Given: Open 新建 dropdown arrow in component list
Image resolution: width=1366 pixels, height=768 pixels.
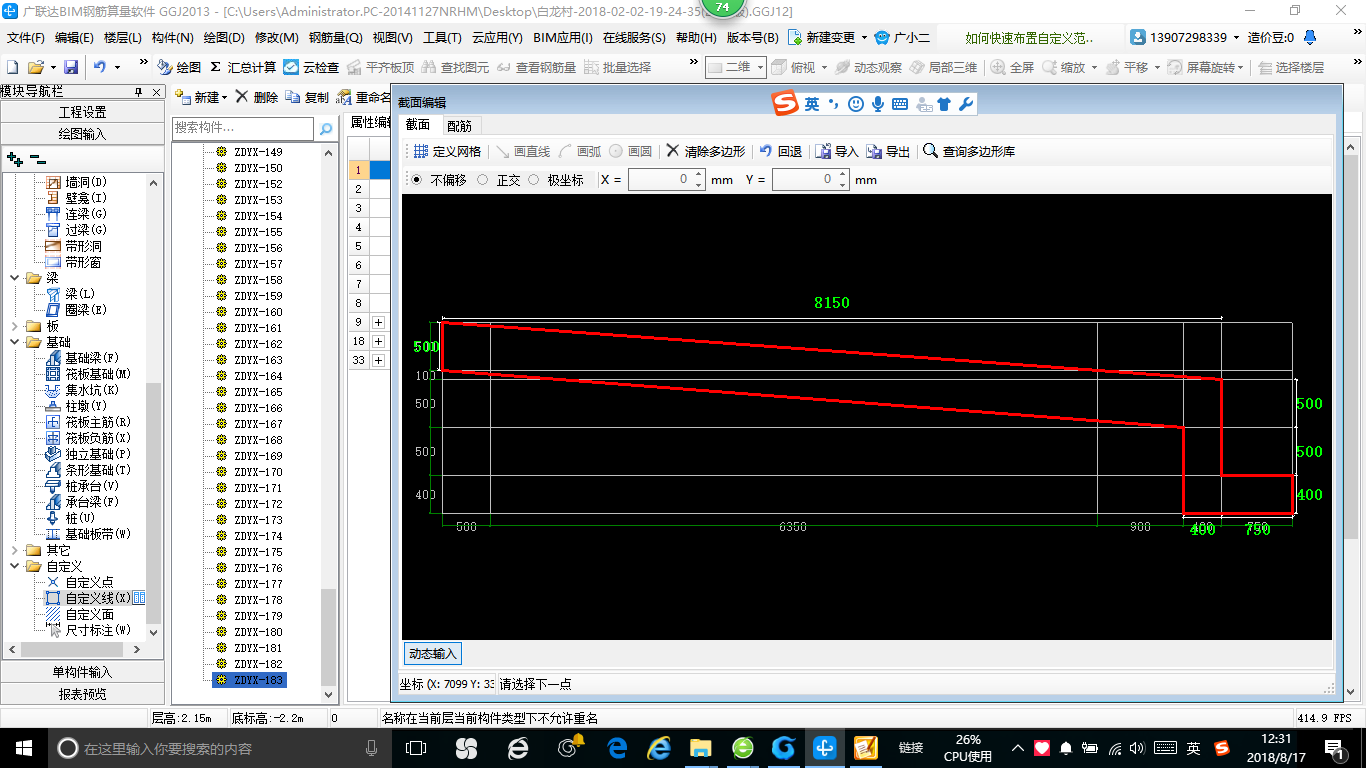Looking at the screenshot, I should 224,98.
